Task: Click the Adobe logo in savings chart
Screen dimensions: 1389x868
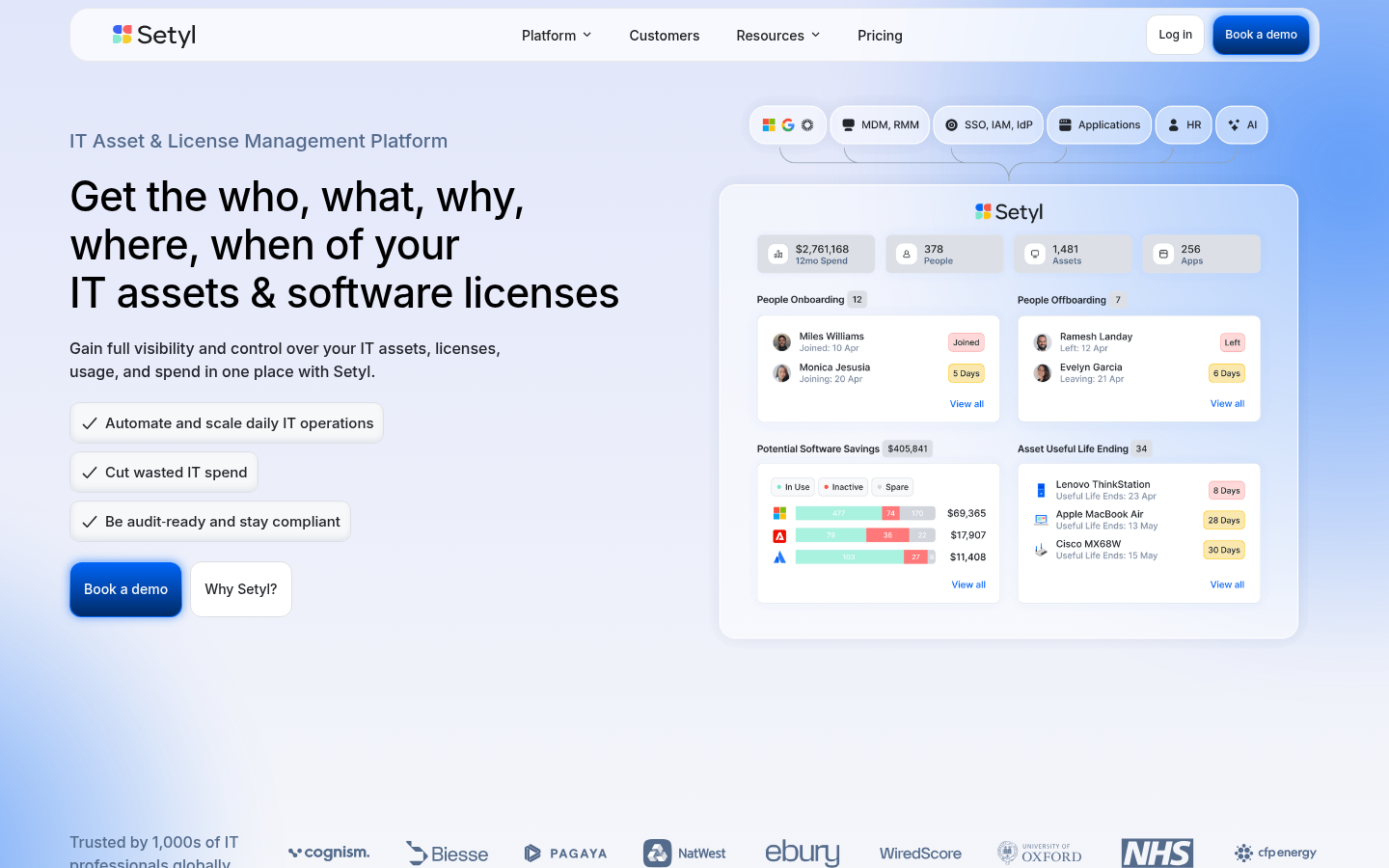Action: [x=779, y=535]
